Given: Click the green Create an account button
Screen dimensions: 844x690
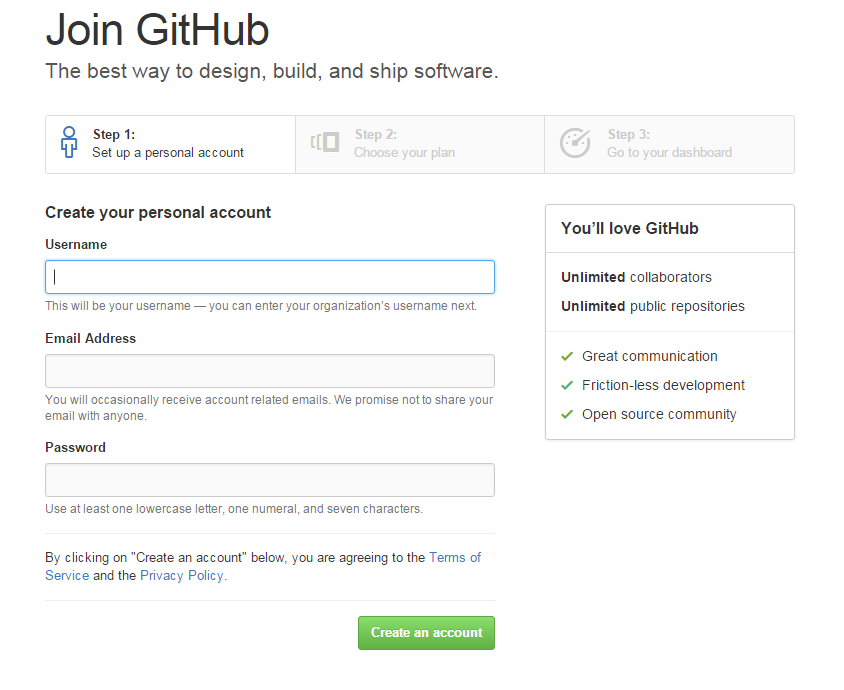Looking at the screenshot, I should [426, 633].
